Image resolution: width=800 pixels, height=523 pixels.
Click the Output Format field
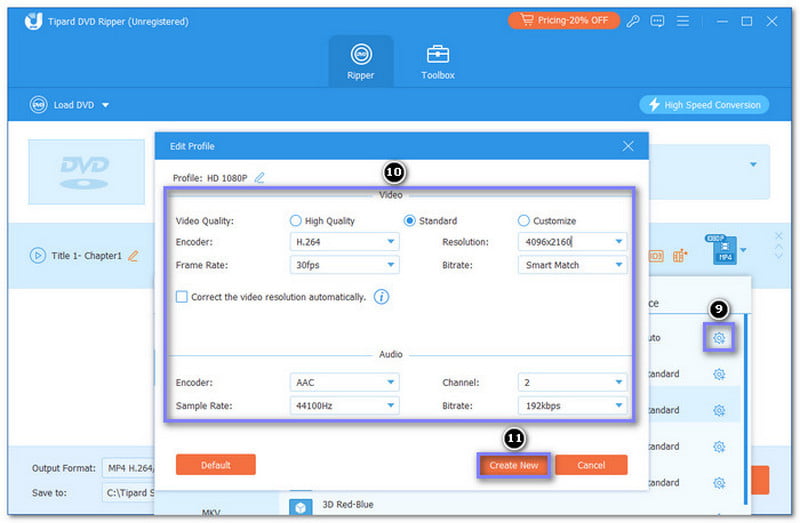tap(128, 468)
